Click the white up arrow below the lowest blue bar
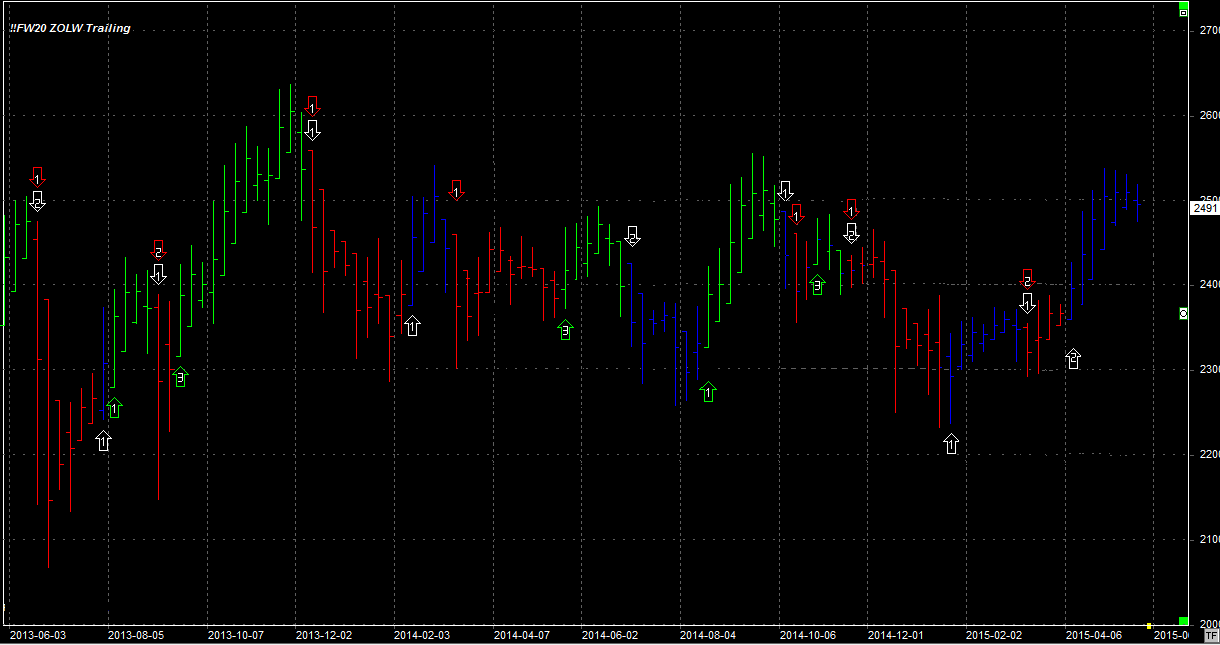The width and height of the screenshot is (1220, 645). tap(951, 443)
